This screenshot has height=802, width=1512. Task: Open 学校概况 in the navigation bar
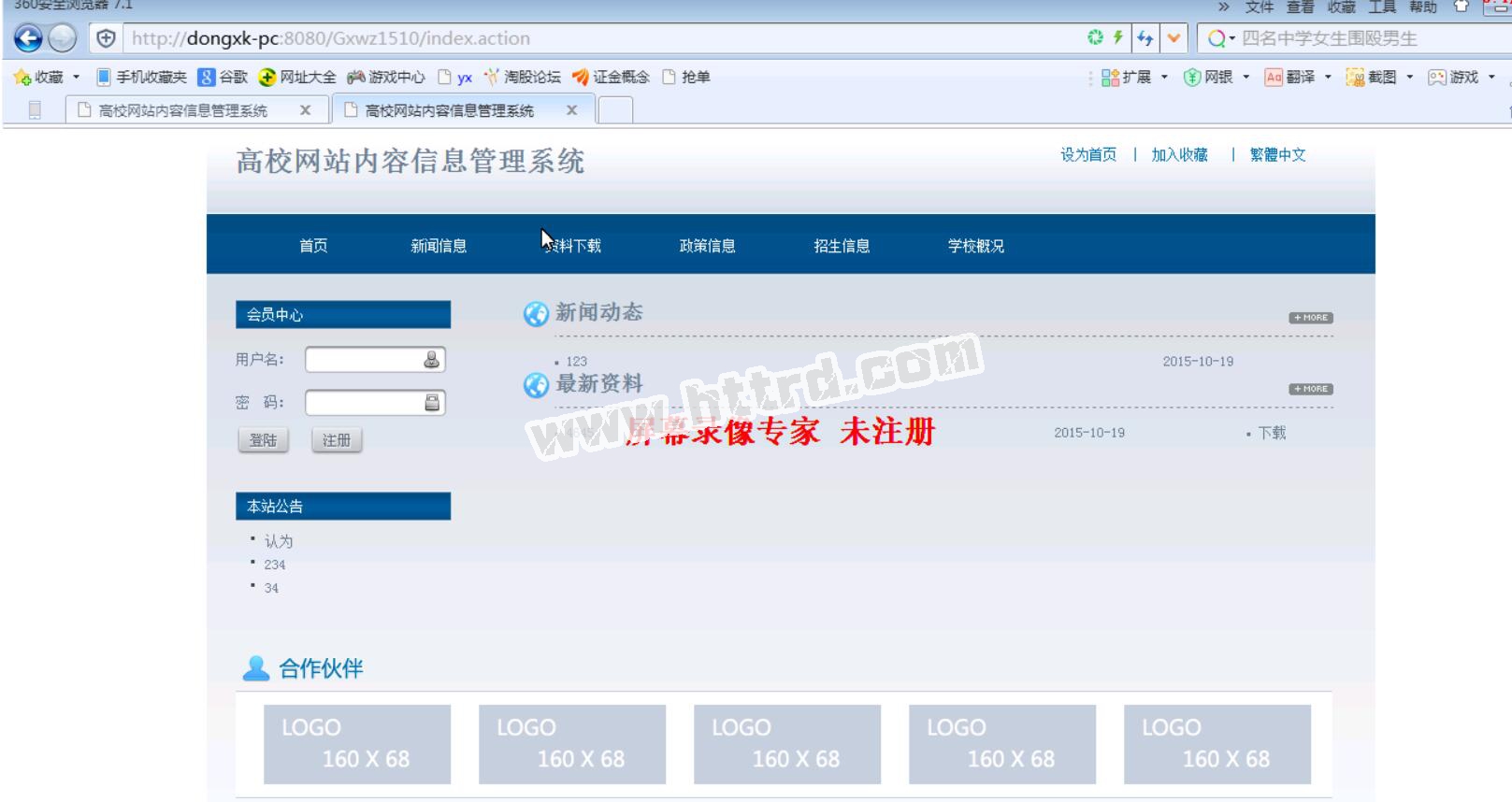coord(975,246)
